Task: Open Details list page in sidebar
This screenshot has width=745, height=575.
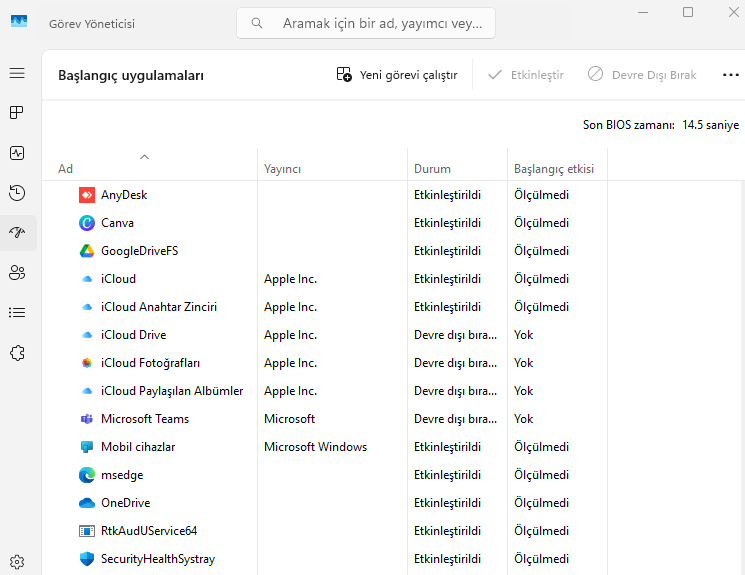Action: pyautogui.click(x=17, y=313)
